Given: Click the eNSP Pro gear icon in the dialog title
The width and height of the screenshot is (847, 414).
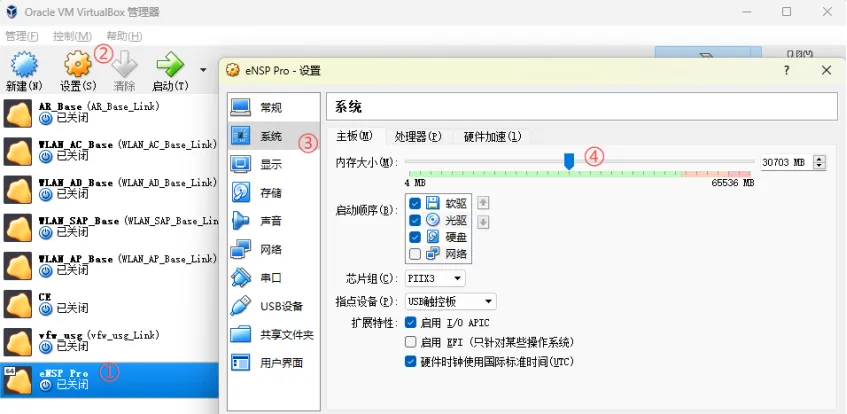Looking at the screenshot, I should 233,70.
